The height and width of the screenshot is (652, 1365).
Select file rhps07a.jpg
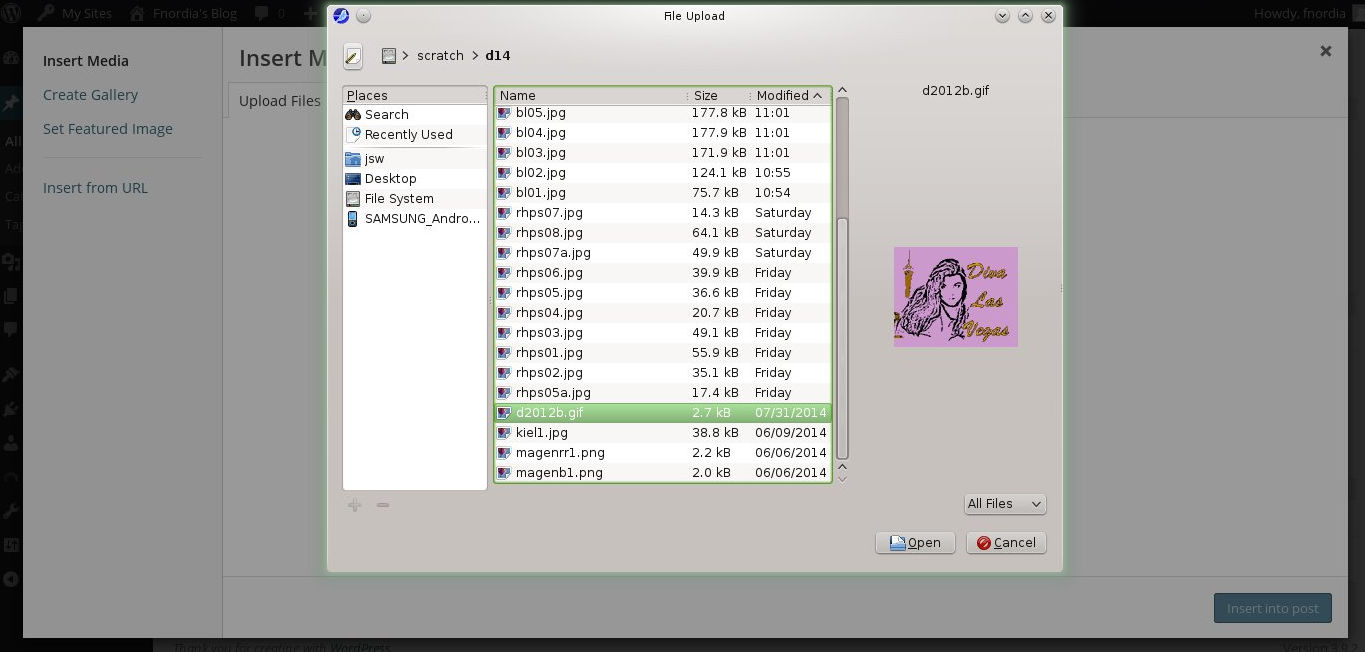click(x=662, y=252)
